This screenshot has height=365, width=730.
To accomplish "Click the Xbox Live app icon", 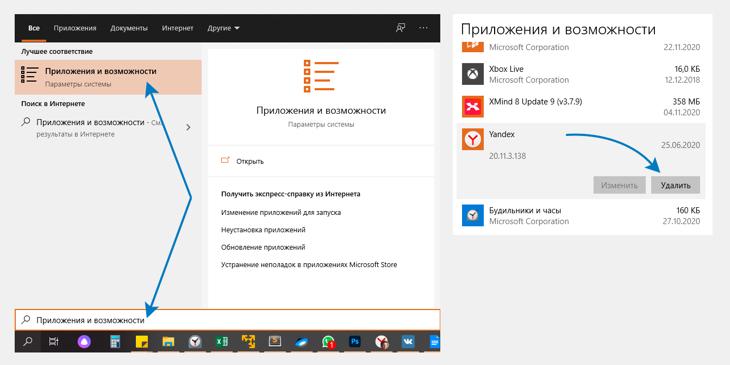I will pos(473,74).
